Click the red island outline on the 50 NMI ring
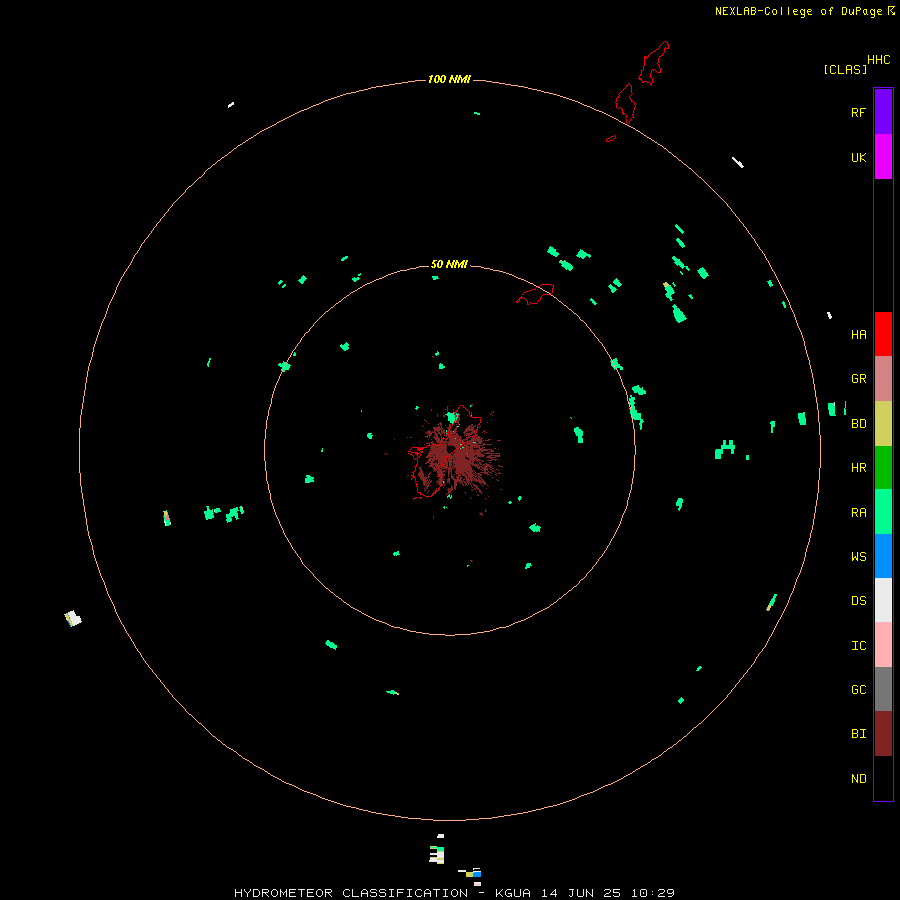The height and width of the screenshot is (900, 900). pos(536,294)
